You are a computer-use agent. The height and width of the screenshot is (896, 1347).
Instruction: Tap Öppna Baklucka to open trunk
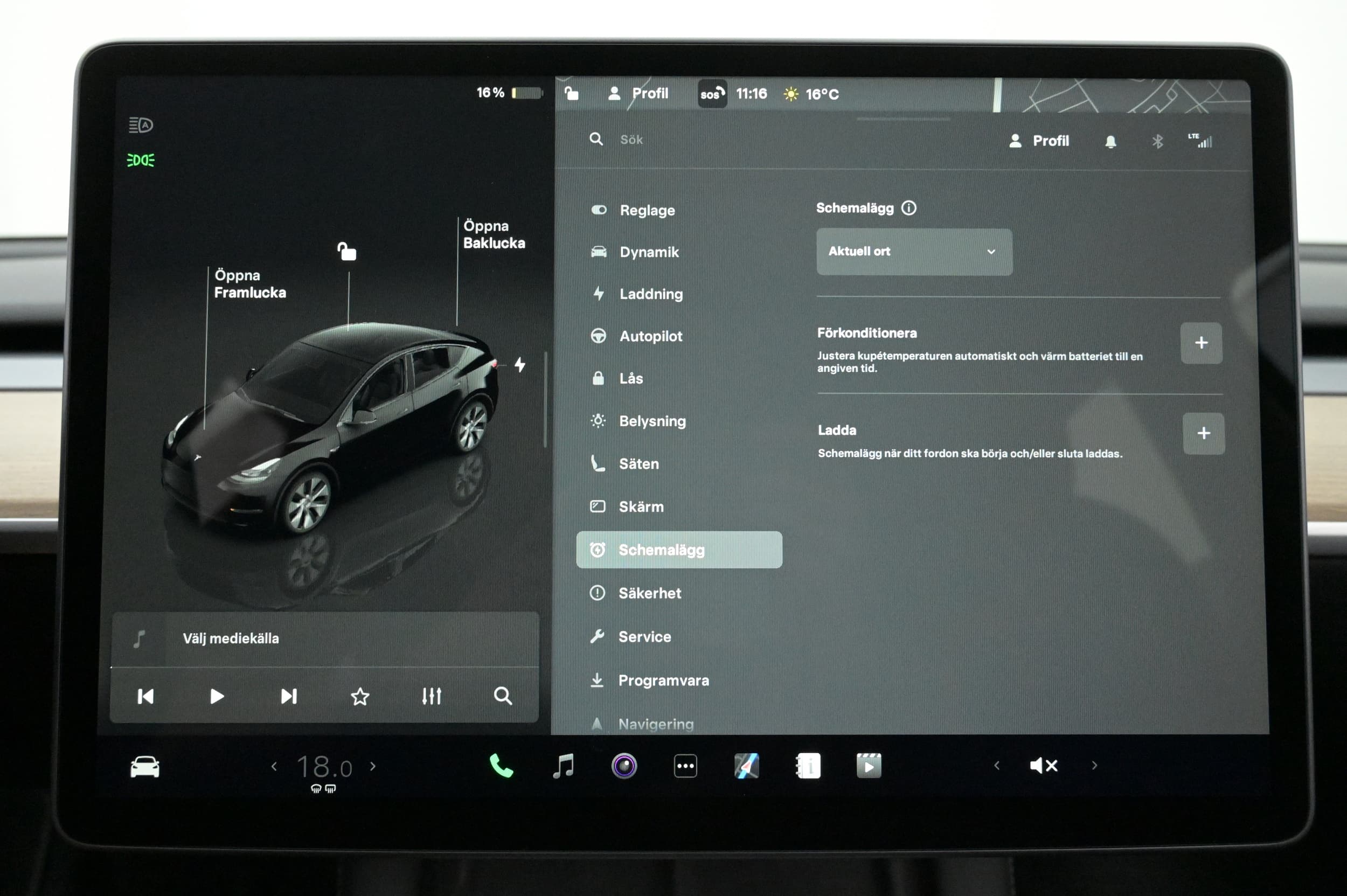tap(494, 234)
